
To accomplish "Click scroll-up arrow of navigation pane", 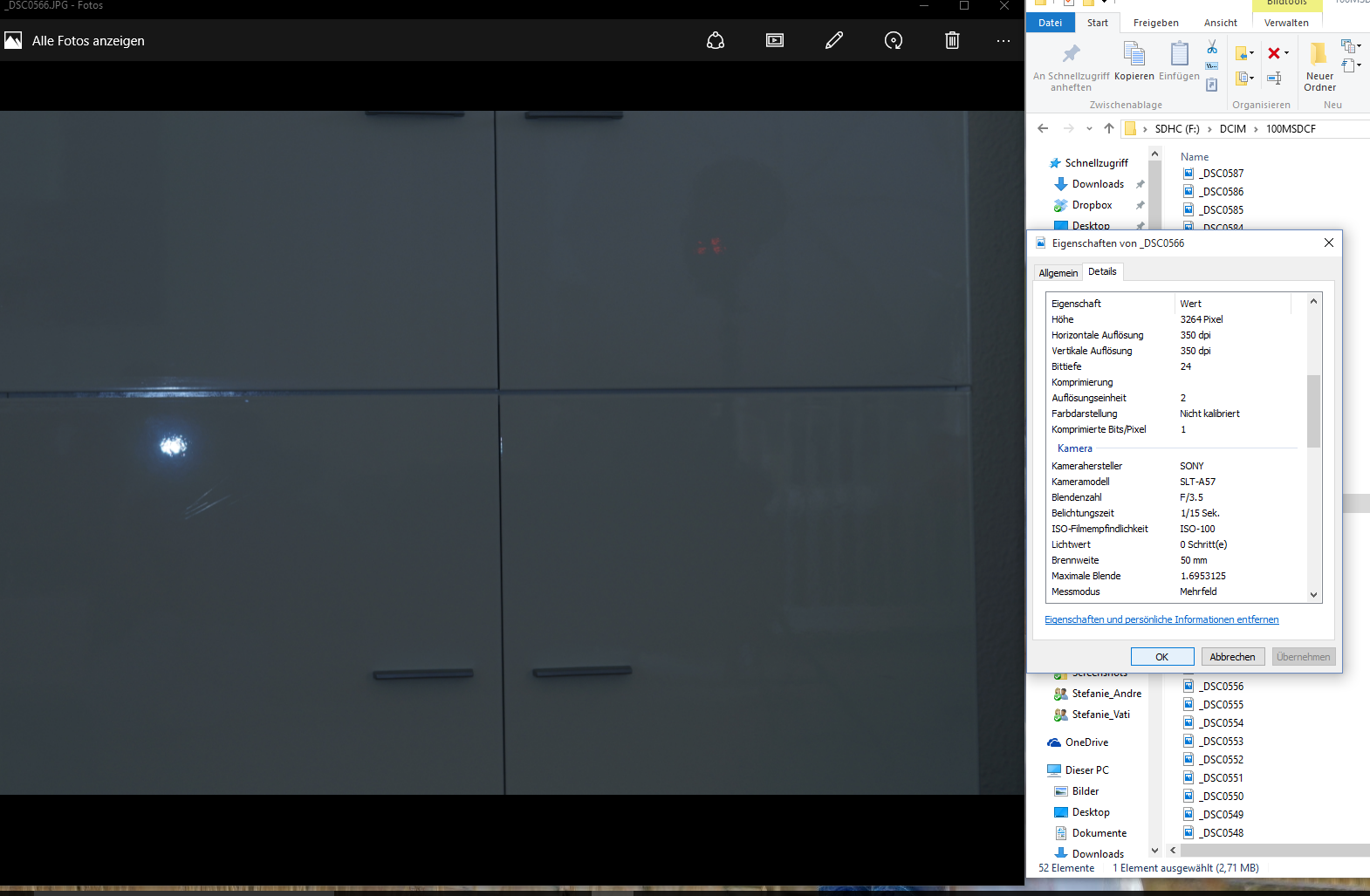I will (1154, 154).
